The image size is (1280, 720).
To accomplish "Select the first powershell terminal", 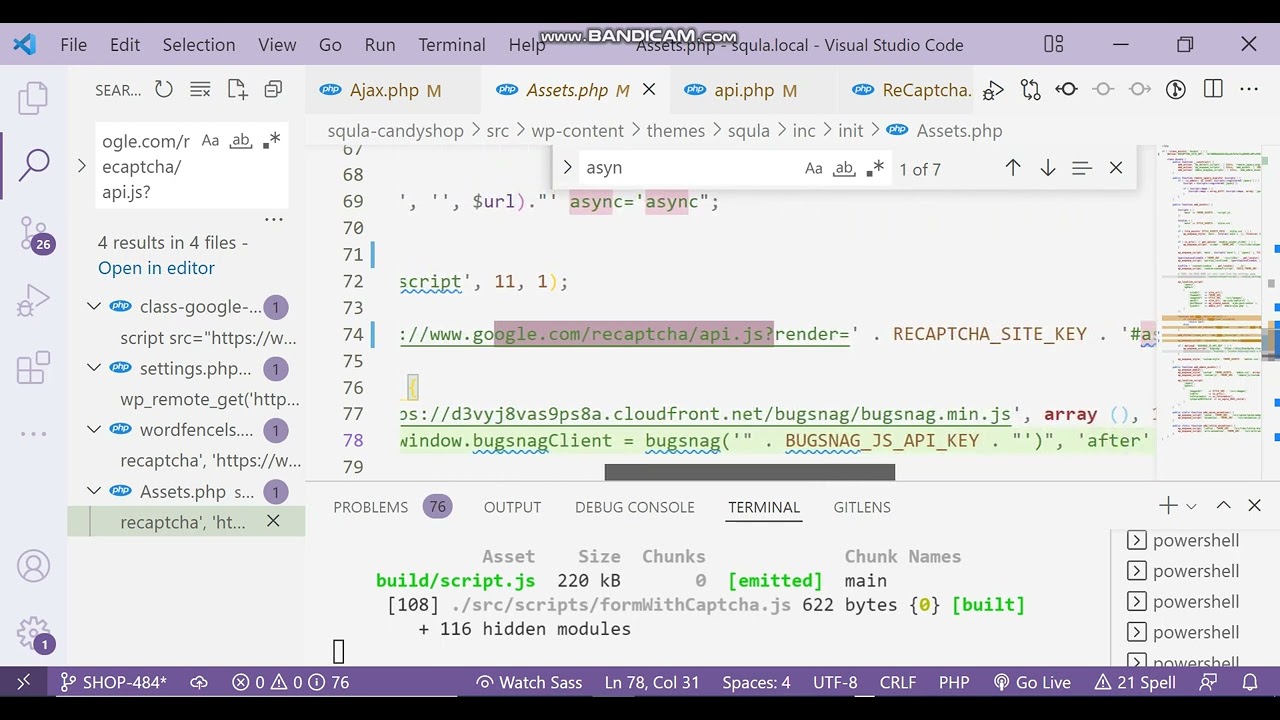I will (x=1183, y=541).
